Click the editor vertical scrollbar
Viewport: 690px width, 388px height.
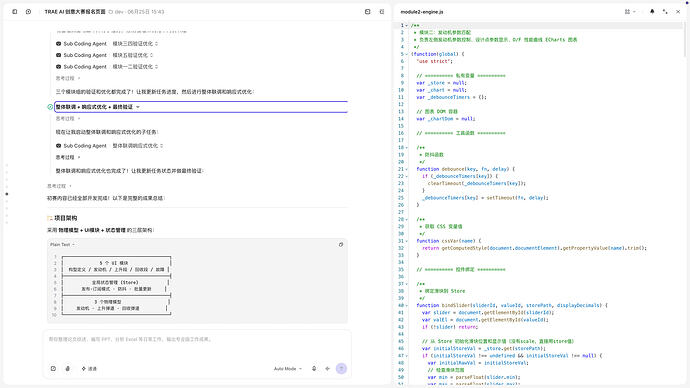point(685,40)
